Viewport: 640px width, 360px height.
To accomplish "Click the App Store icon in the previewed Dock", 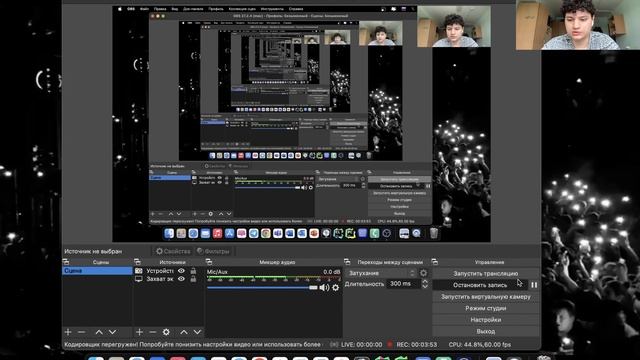I will (x=229, y=233).
